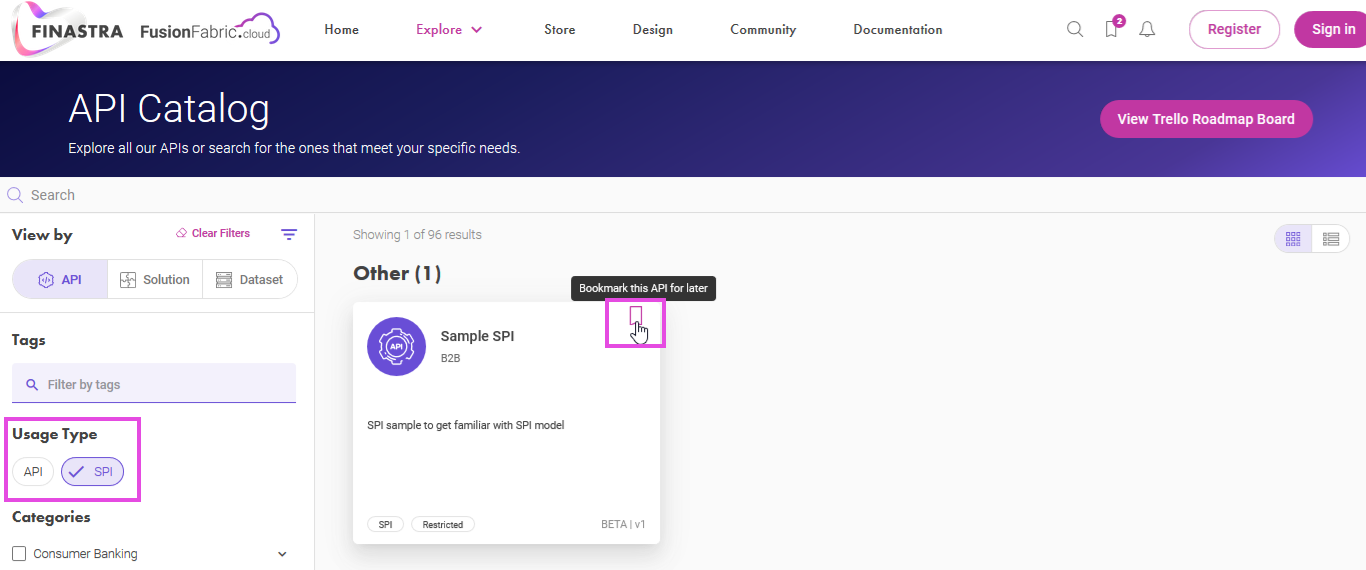Open the notifications bell icon
Screen dimensions: 1366x570
point(1147,29)
